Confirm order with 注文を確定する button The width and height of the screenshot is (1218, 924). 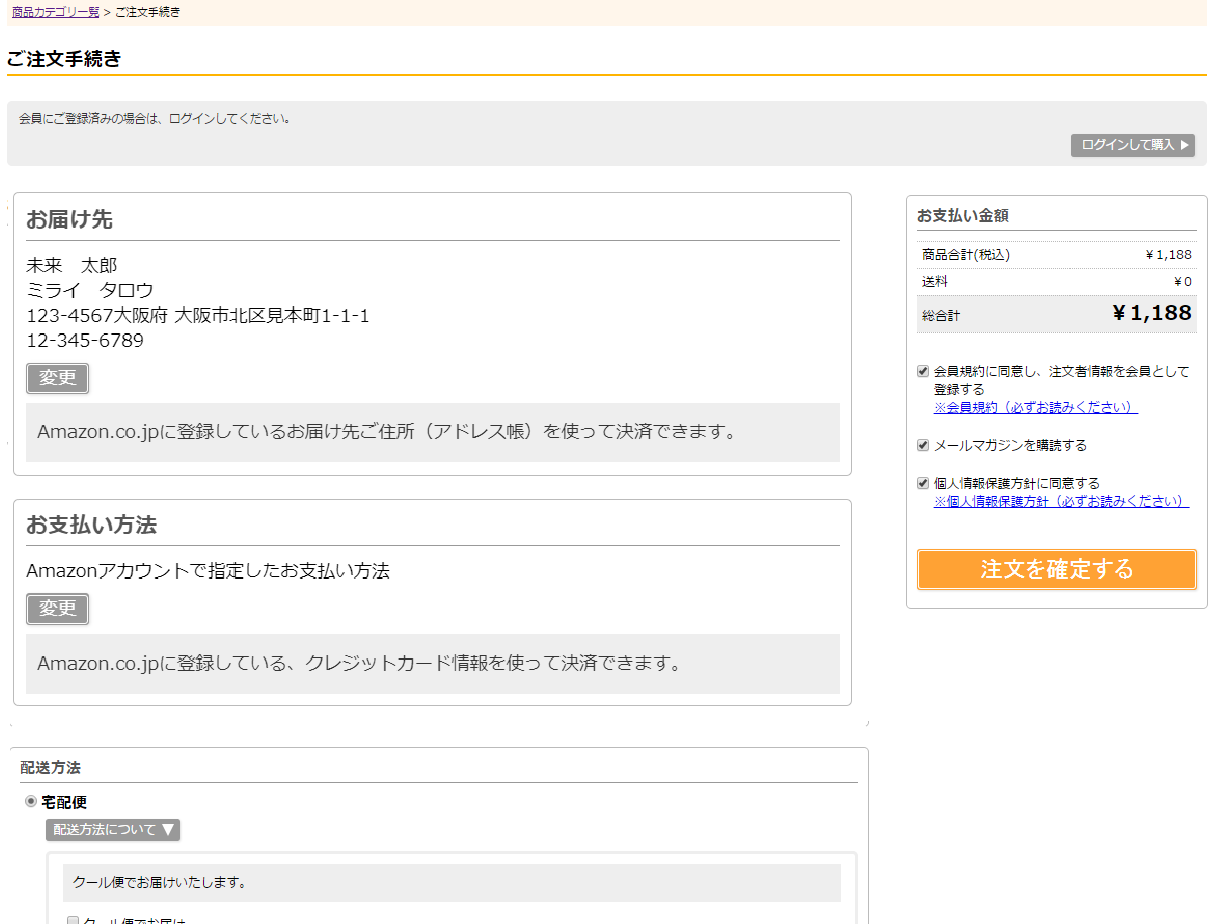click(x=1057, y=569)
